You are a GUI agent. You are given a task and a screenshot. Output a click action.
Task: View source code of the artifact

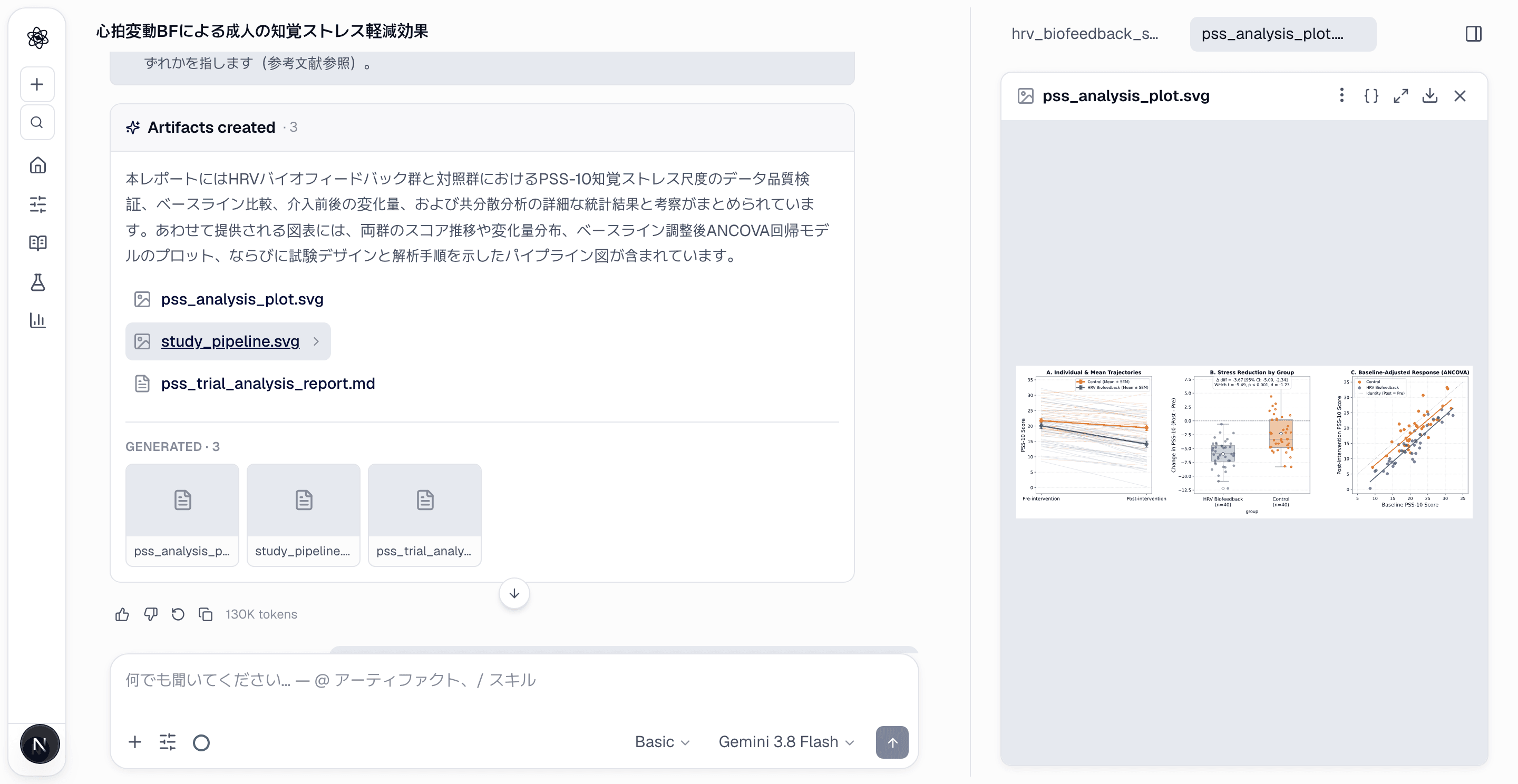coord(1371,95)
